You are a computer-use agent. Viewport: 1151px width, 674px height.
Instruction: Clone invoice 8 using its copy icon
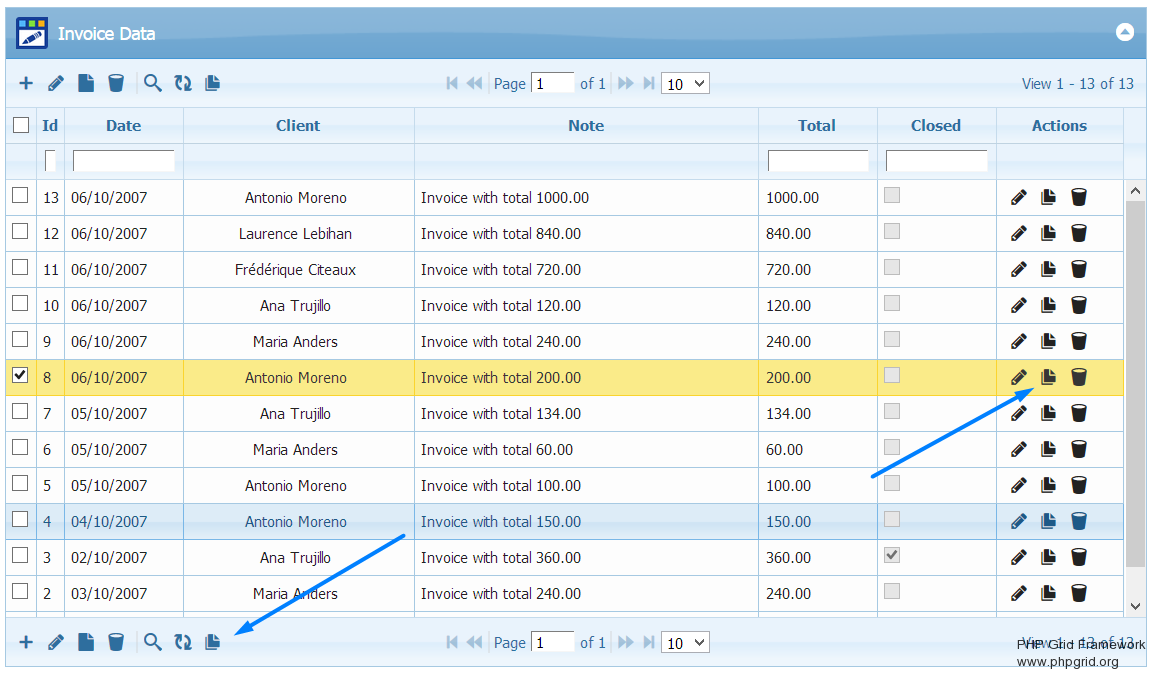1048,377
